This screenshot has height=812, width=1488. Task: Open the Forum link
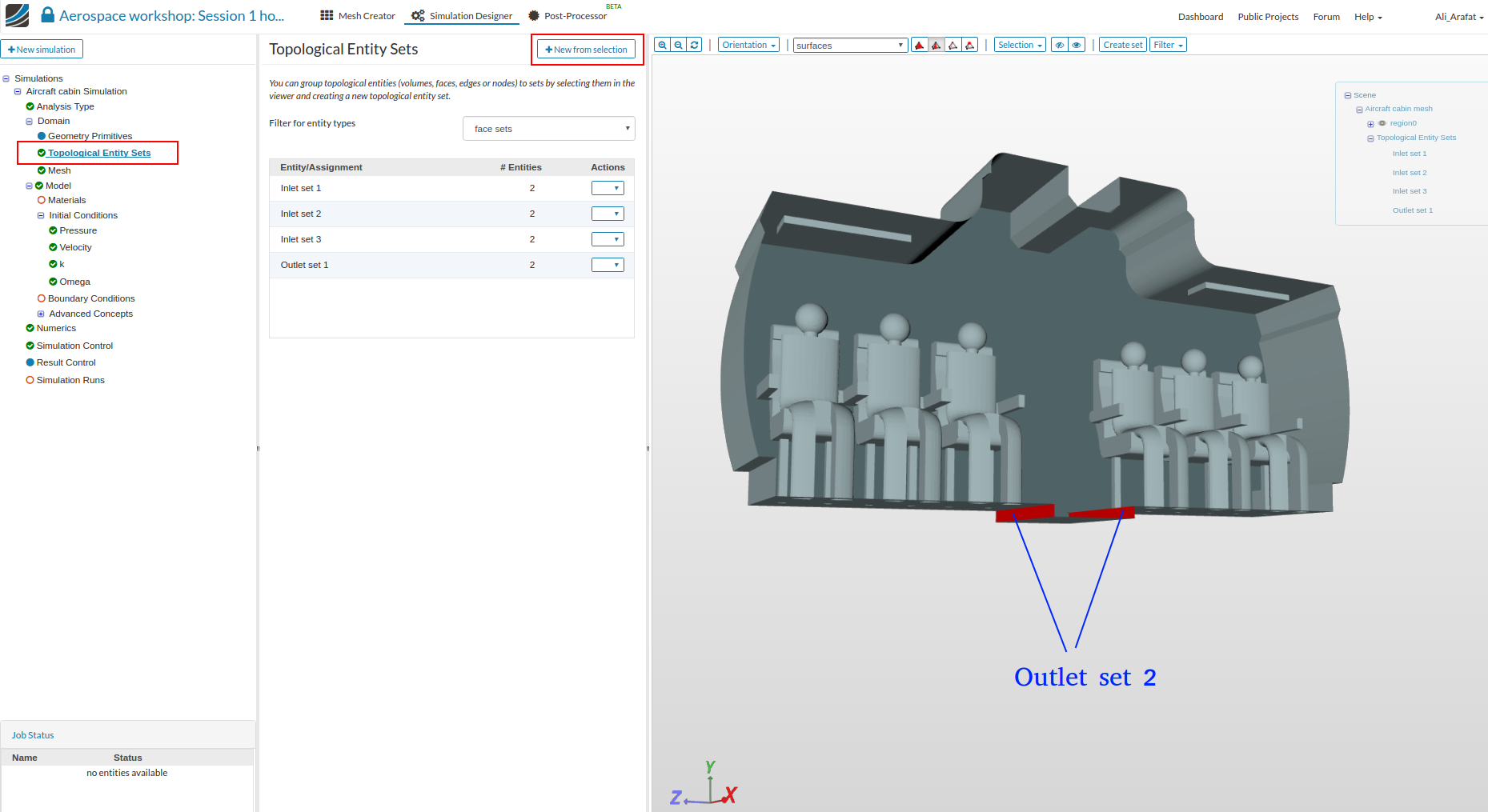click(x=1326, y=17)
